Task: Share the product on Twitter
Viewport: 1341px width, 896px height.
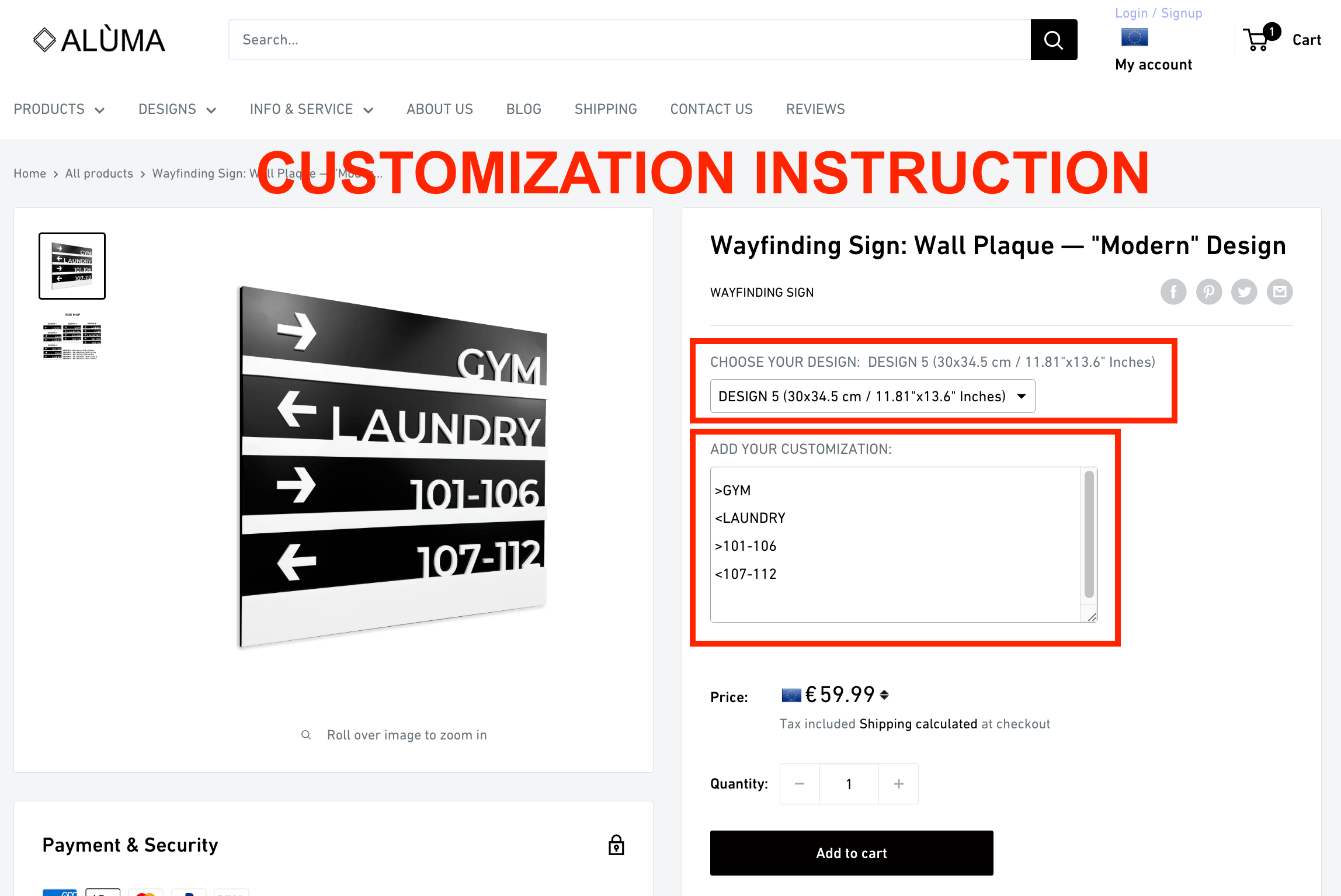Action: coord(1244,291)
